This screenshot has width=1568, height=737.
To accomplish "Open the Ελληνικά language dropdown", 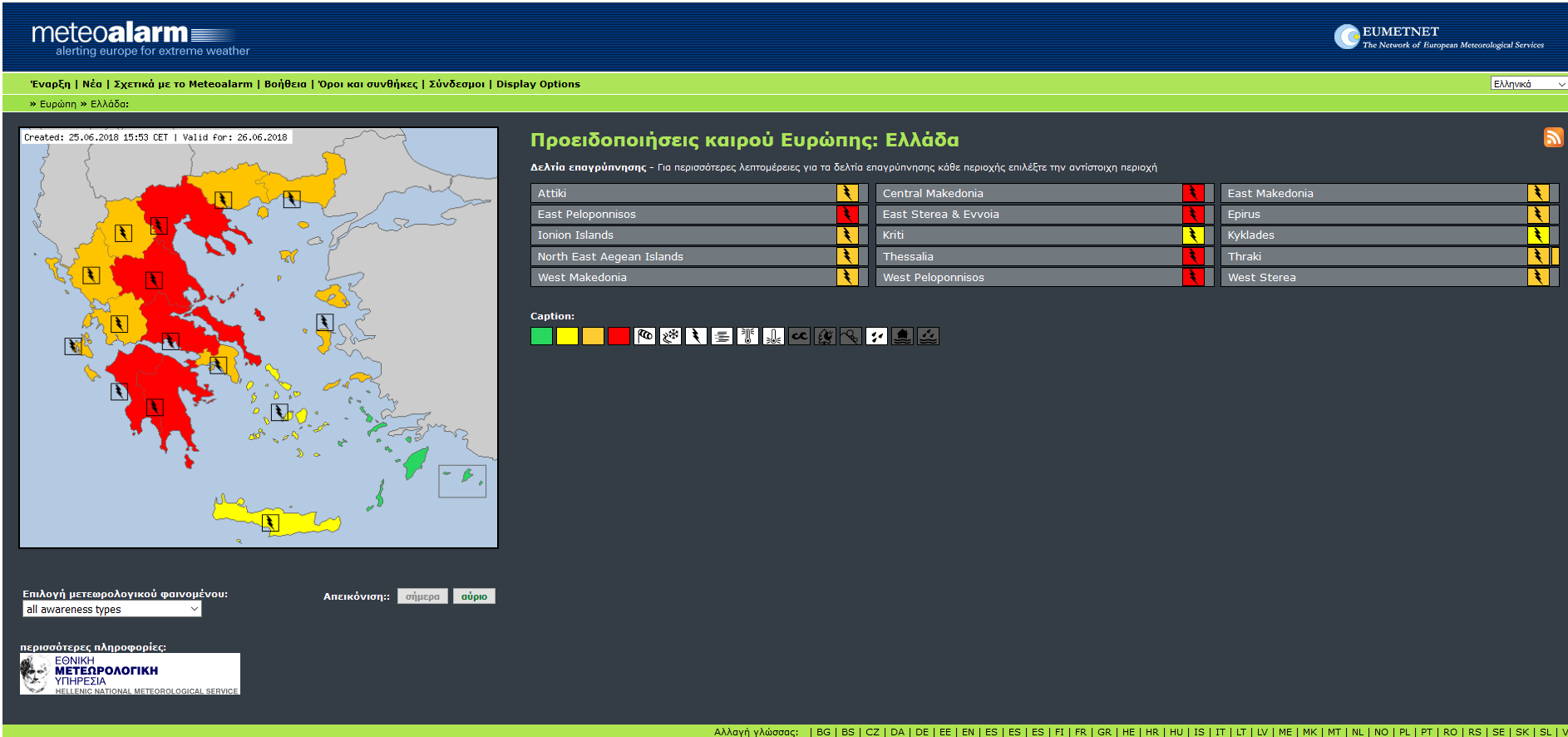I will (x=1528, y=83).
